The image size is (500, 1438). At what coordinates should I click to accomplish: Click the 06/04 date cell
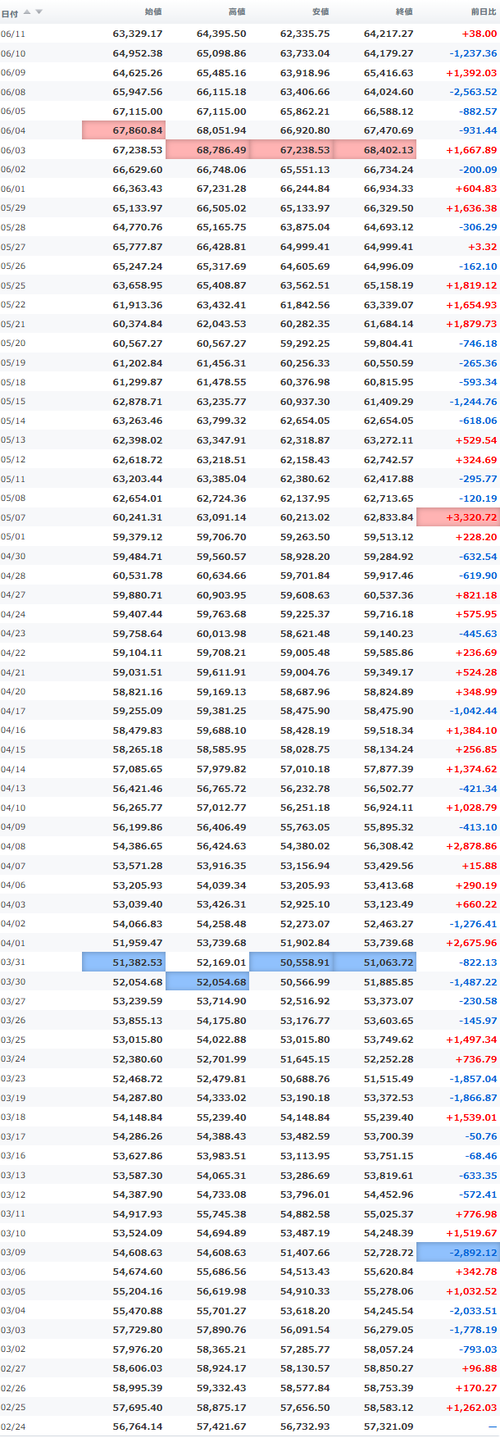pyautogui.click(x=13, y=130)
